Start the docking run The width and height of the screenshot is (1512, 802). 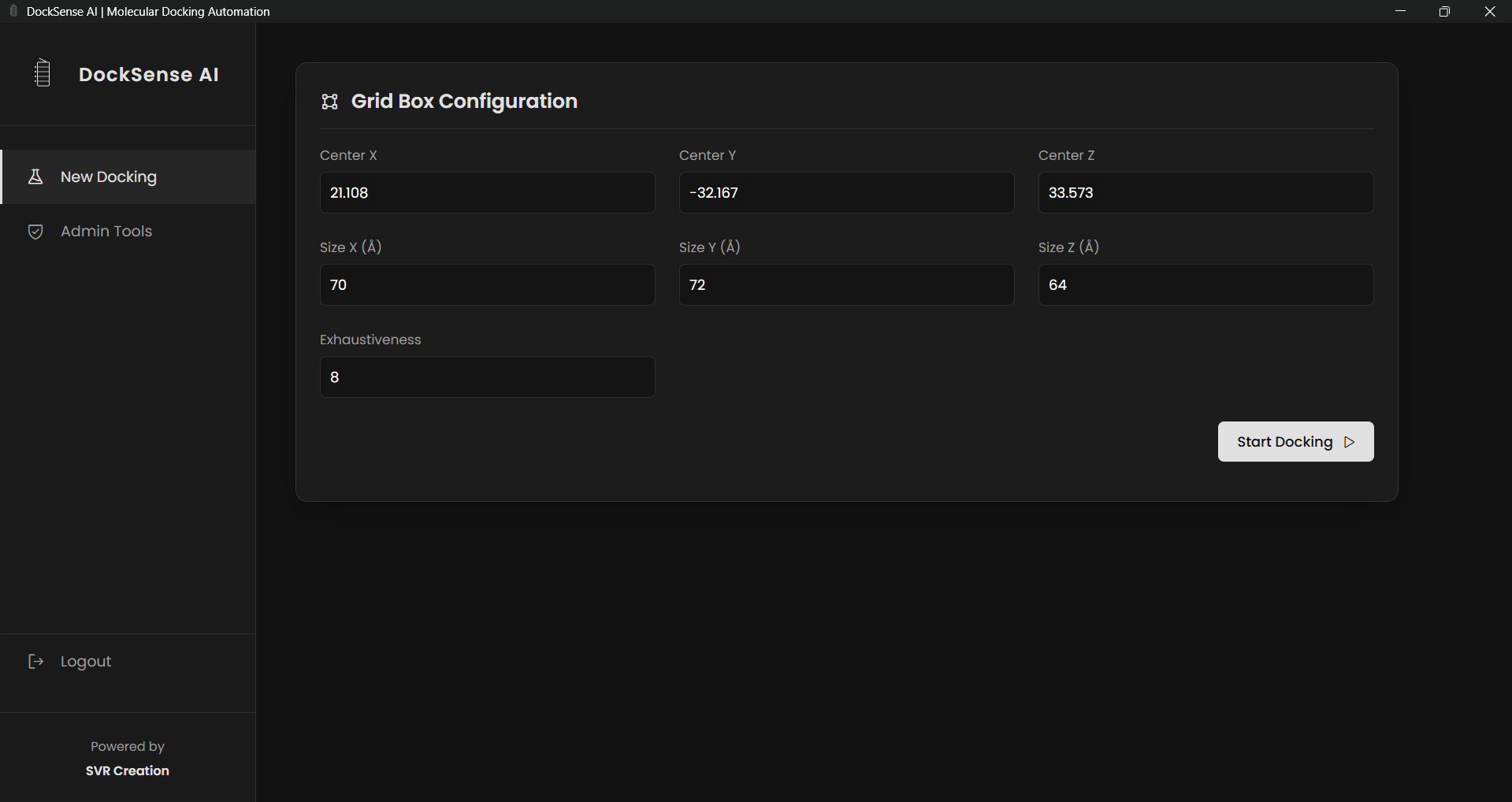tap(1295, 441)
